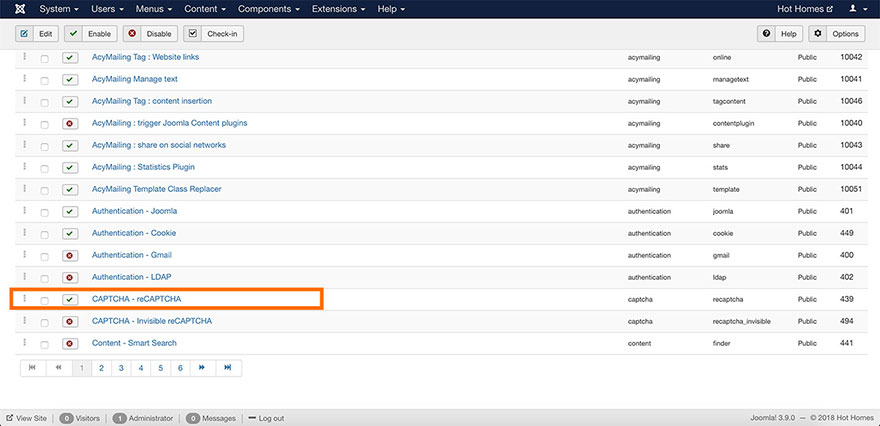Select checkbox for CAPTCHA - reCAPTCHA
The height and width of the screenshot is (426, 880).
tap(44, 300)
